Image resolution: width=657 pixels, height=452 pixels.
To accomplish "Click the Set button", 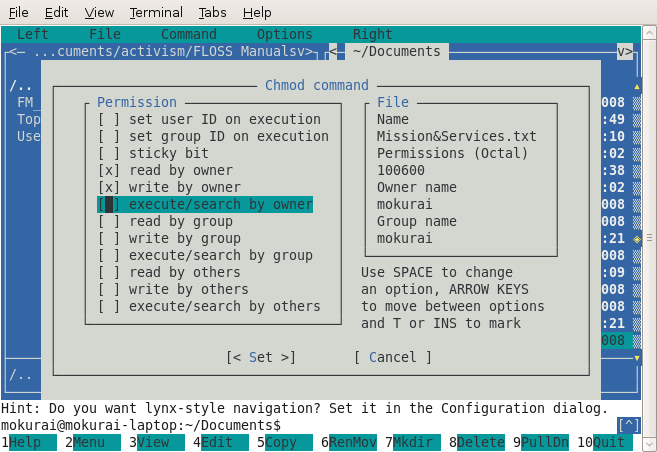I will [x=261, y=357].
